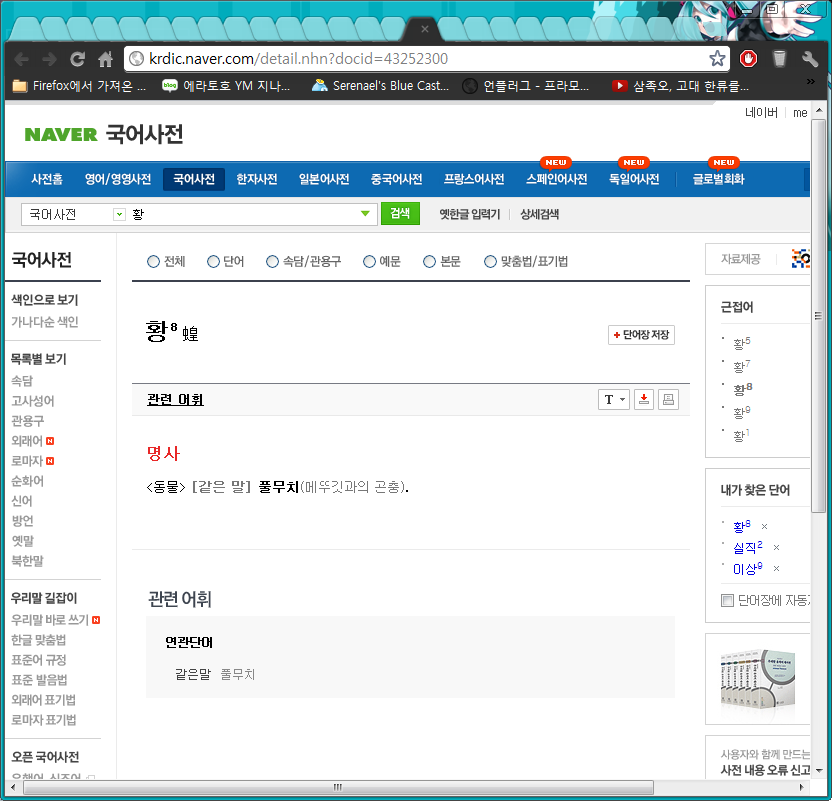Viewport: 832px width, 801px height.
Task: Open the Firefox imported bookmarks folder
Action: pos(79,85)
